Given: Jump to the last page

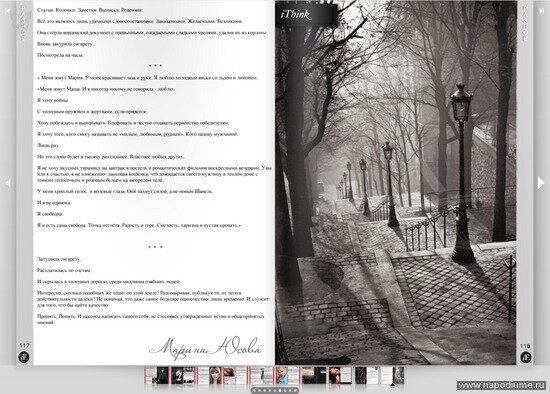Looking at the screenshot, I should click(541, 11).
